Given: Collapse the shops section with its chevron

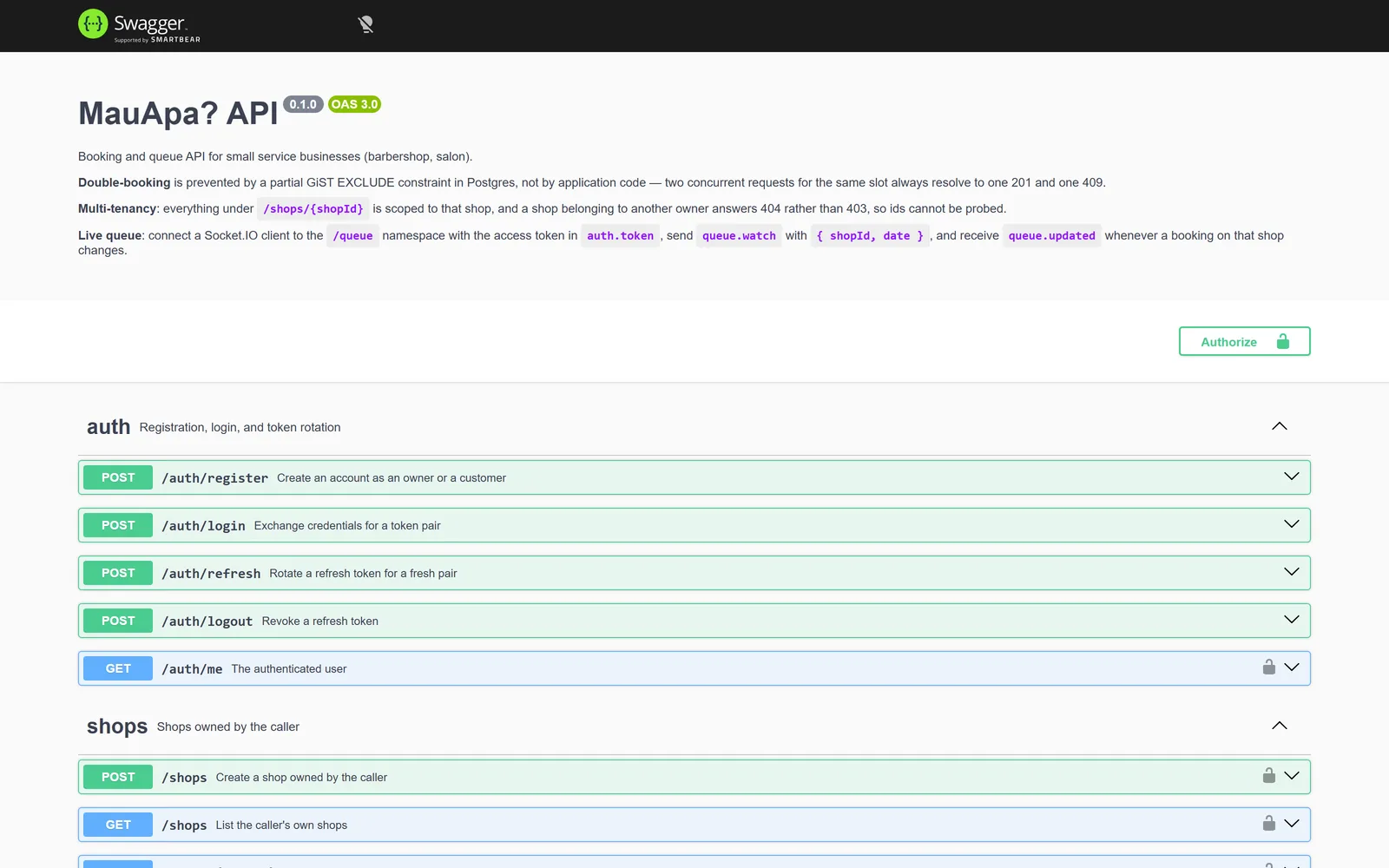Looking at the screenshot, I should pos(1279,726).
